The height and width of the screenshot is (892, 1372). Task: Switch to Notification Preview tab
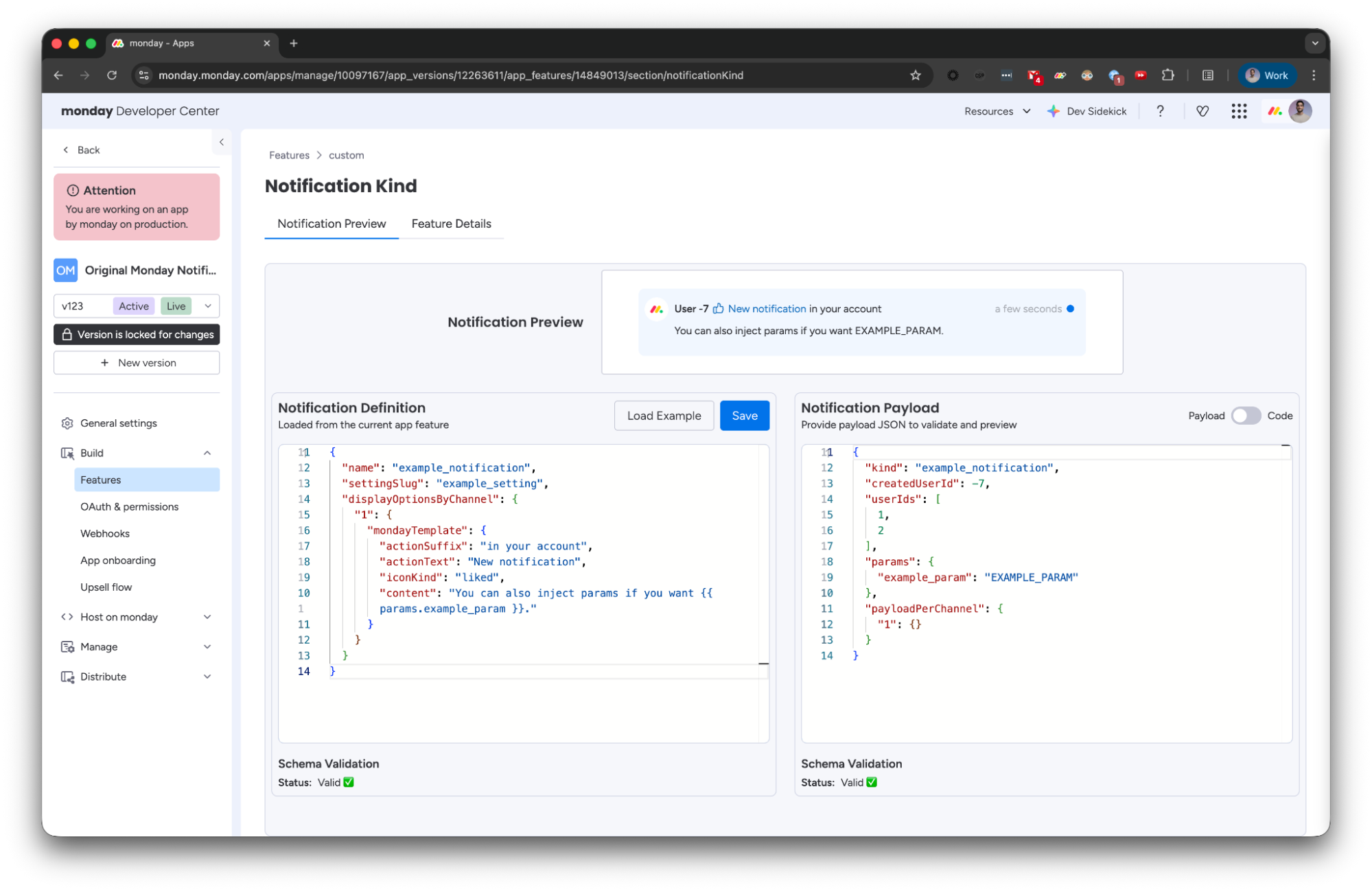pos(332,224)
